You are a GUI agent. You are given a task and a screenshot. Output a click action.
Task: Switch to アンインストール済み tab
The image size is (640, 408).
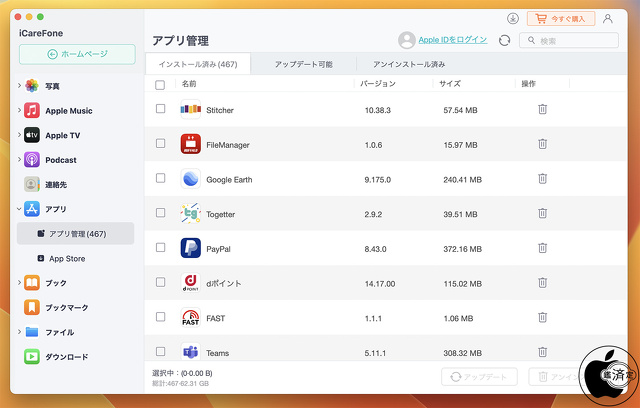click(409, 64)
